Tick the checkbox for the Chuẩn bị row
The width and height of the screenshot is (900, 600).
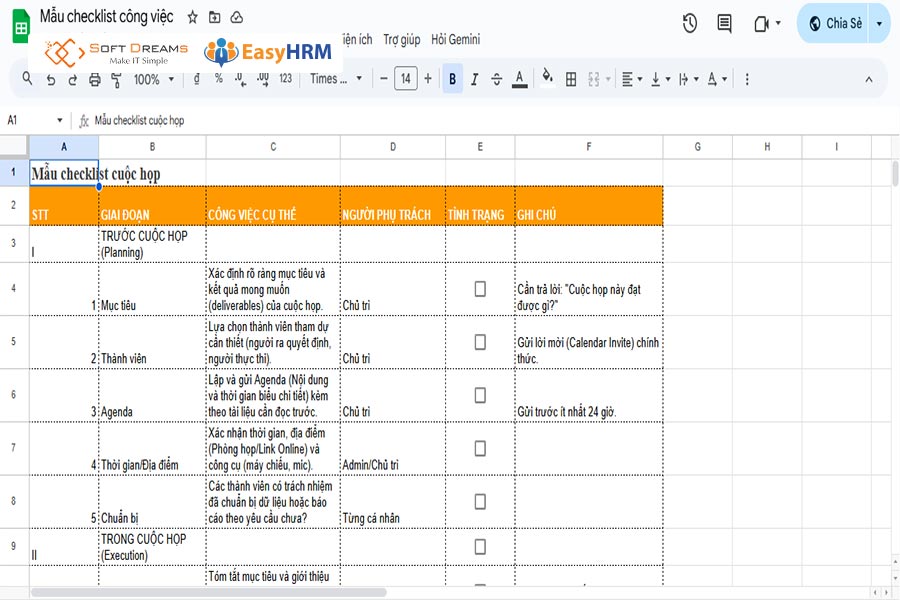[x=479, y=502]
